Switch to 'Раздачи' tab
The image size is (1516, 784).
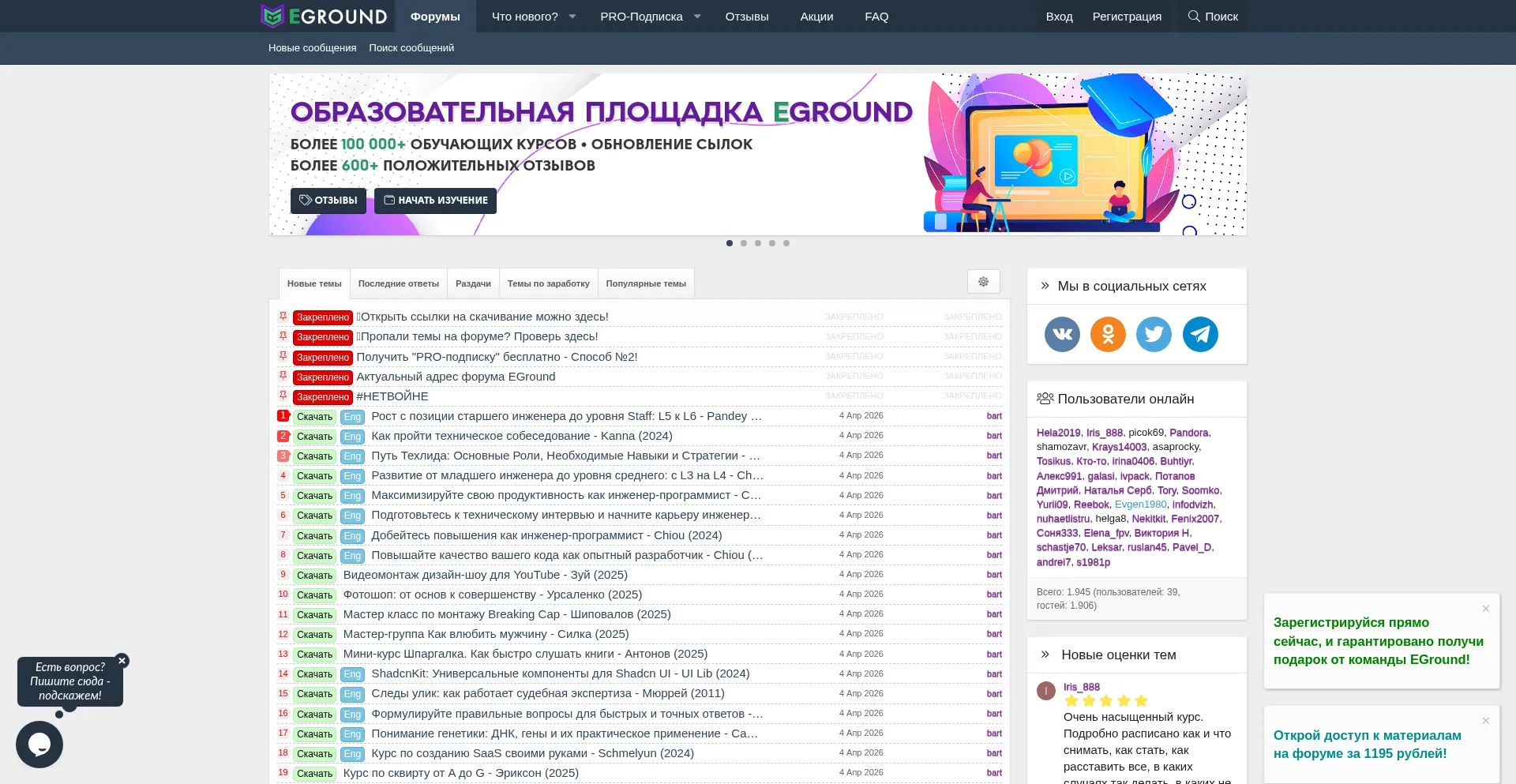tap(473, 283)
